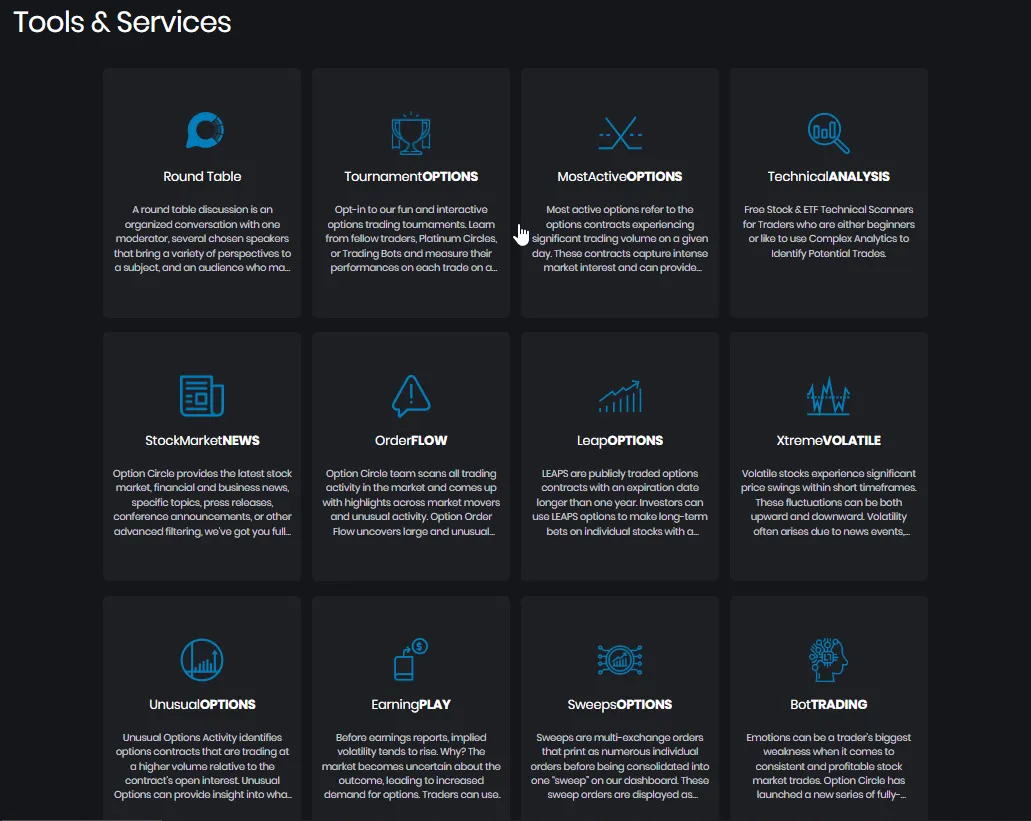This screenshot has width=1031, height=821.
Task: Open the EarningPLAY title link
Action: coord(411,705)
